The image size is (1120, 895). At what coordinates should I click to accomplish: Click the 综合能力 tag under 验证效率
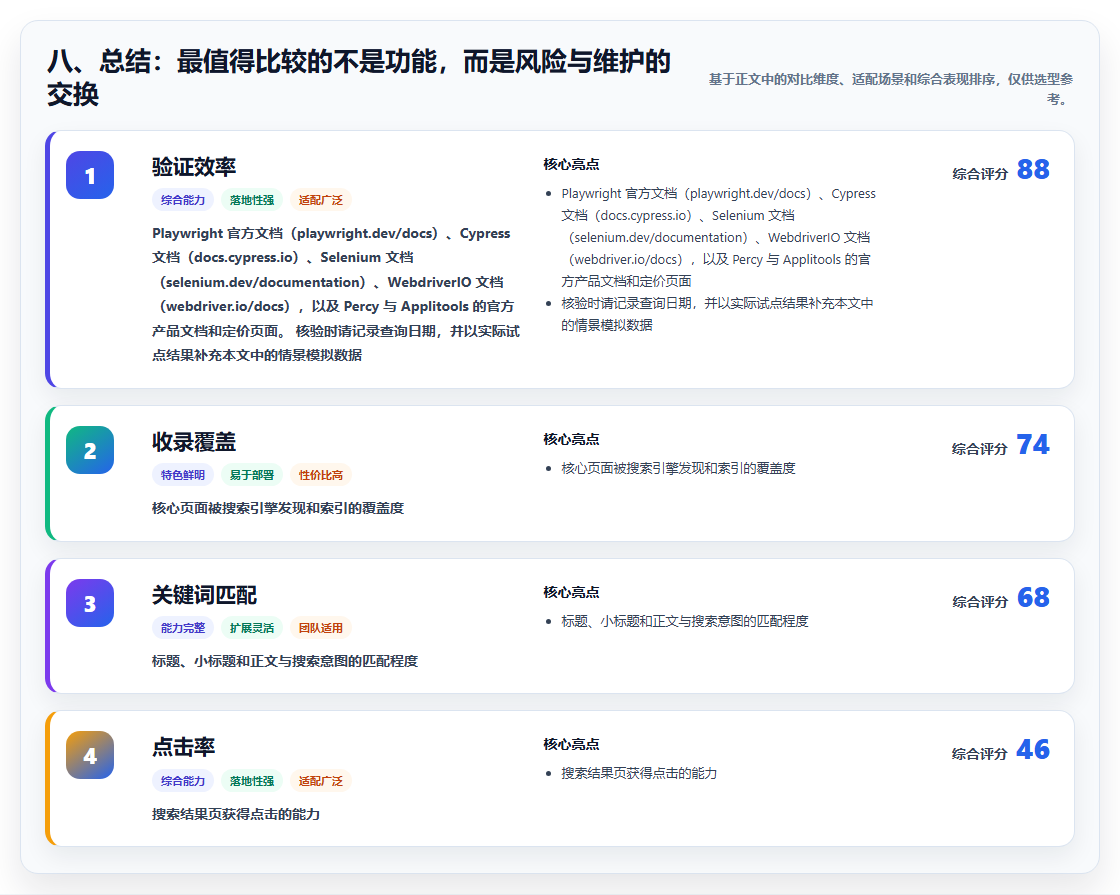tap(183, 200)
